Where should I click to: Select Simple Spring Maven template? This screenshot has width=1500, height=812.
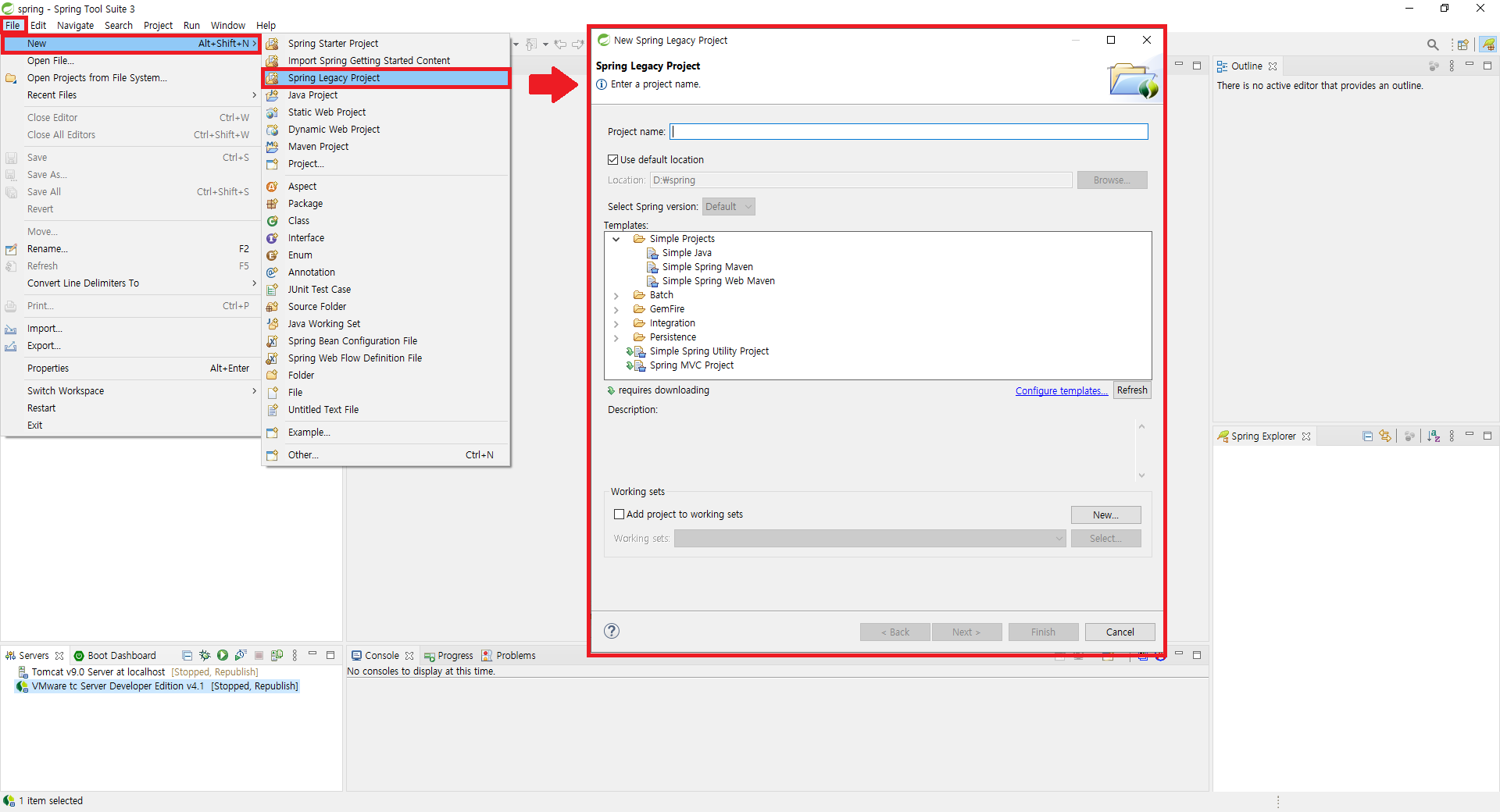(707, 267)
